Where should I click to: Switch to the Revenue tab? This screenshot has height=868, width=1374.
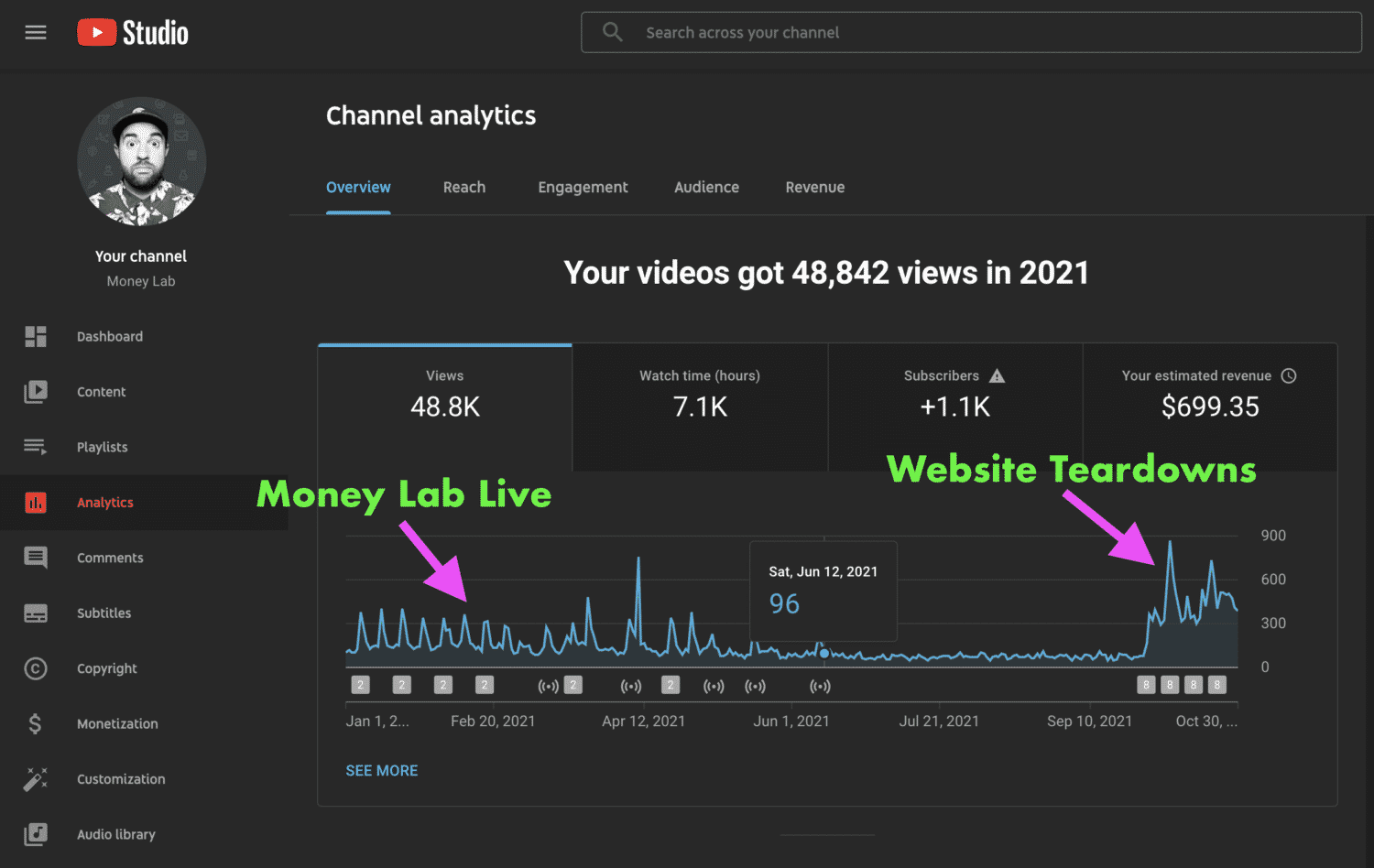coord(814,187)
